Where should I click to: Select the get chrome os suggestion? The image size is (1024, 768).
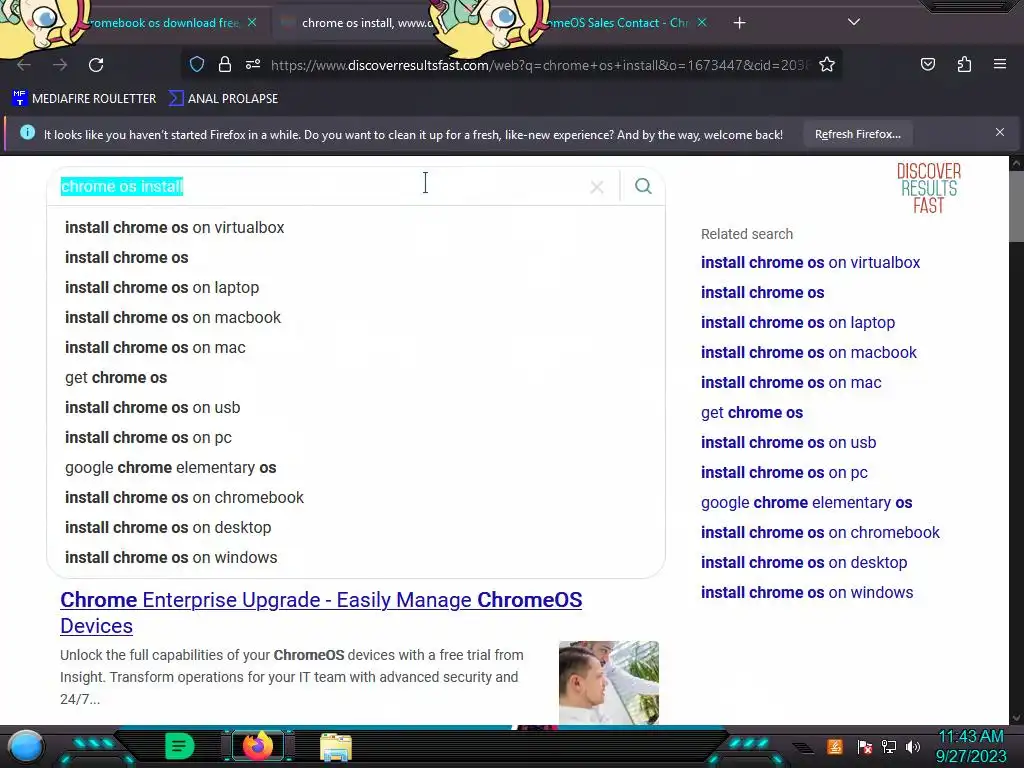[116, 377]
